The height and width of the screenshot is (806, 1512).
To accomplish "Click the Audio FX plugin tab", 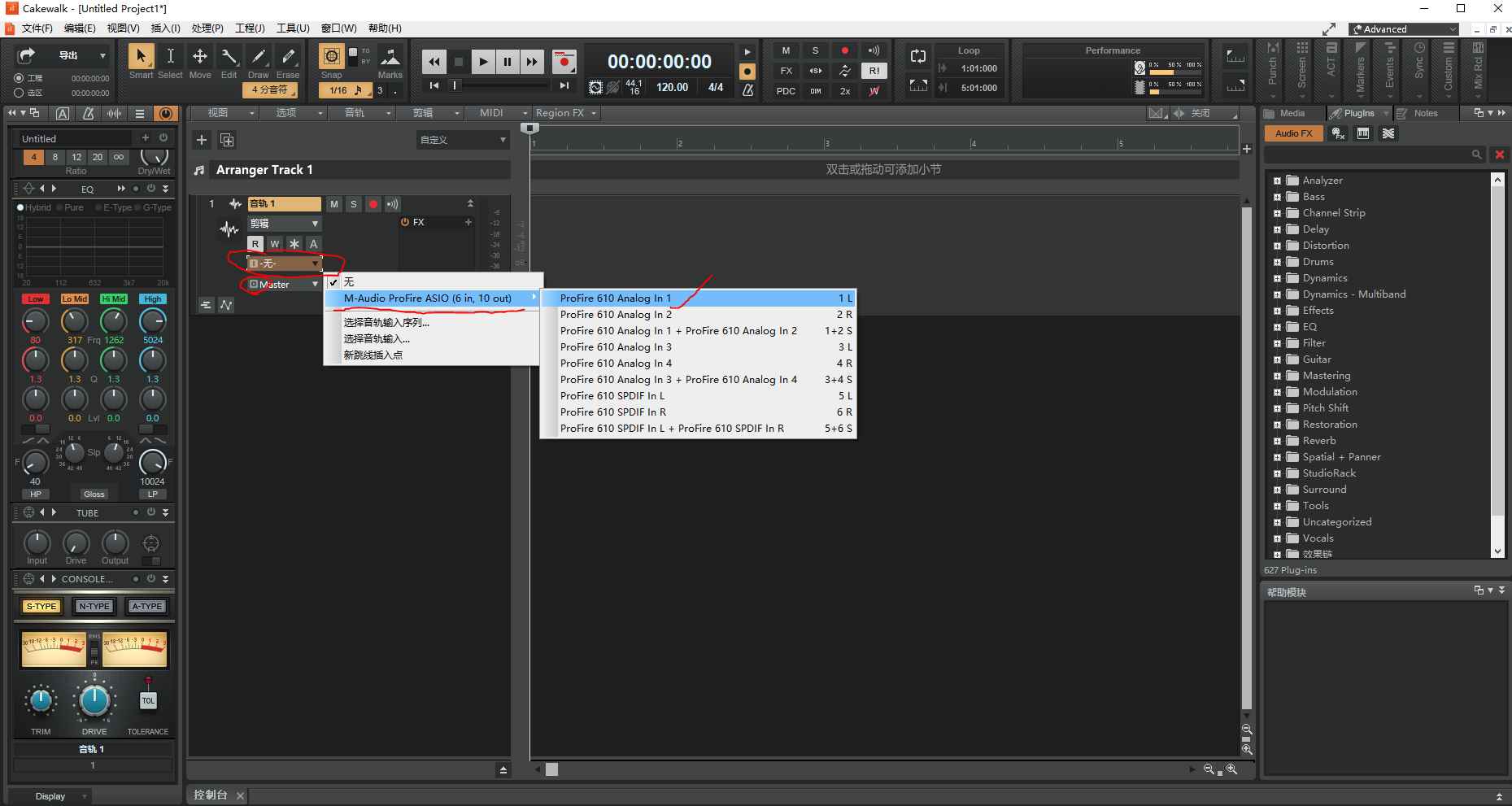I will (x=1293, y=133).
